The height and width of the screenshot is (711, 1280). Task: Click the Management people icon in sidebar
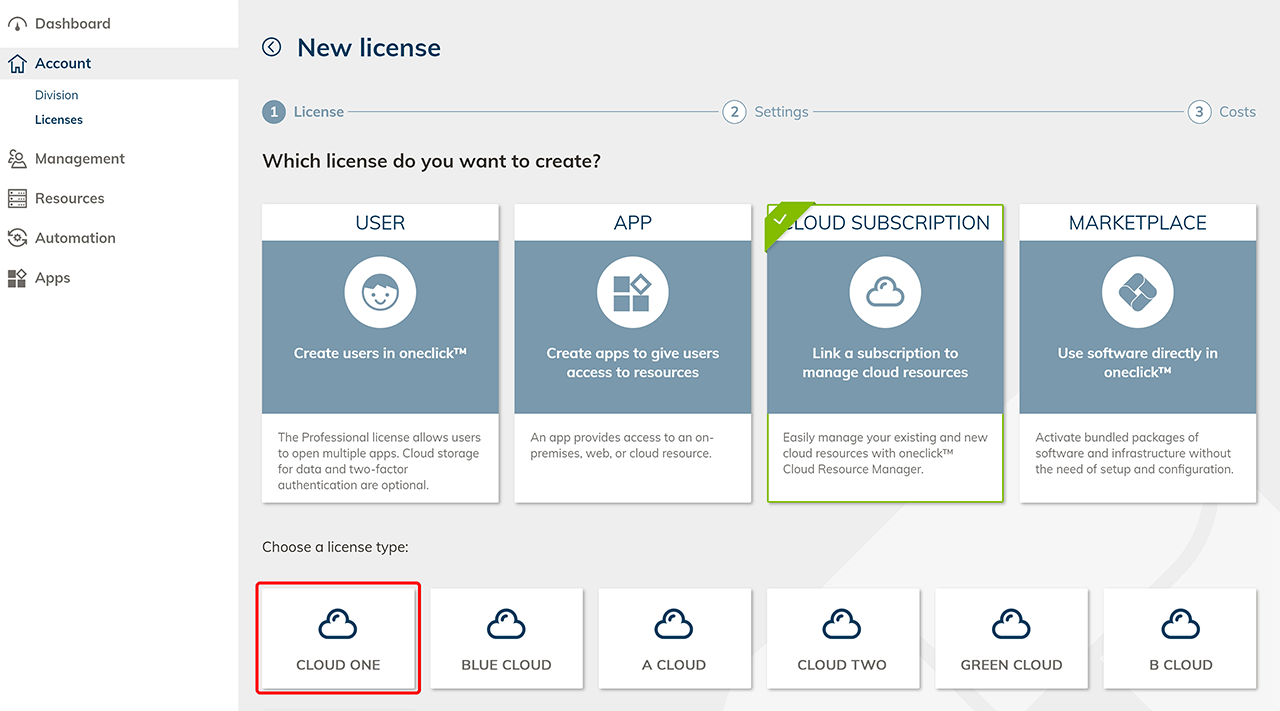pos(17,159)
